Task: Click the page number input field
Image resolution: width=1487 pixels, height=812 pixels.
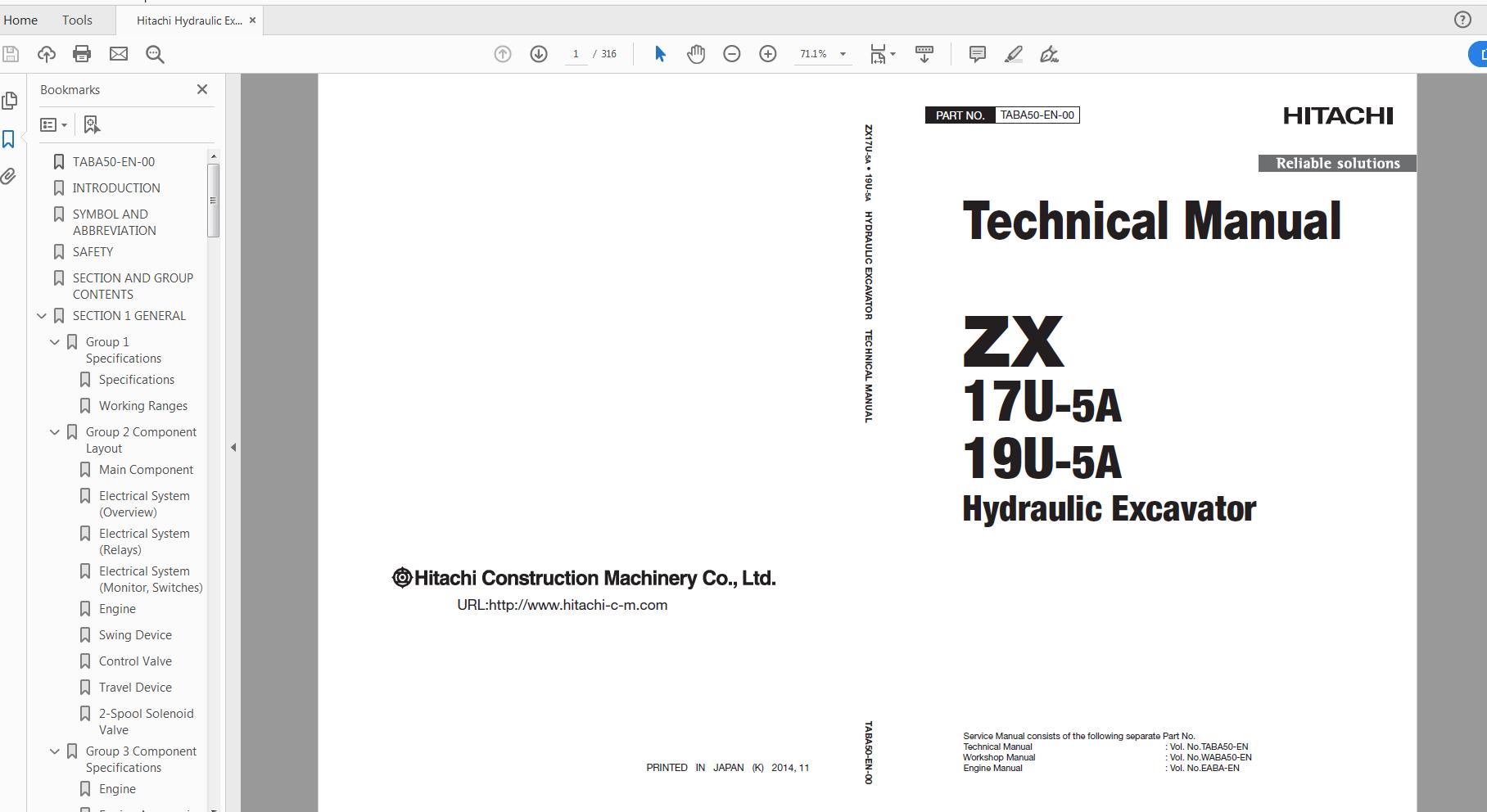Action: pyautogui.click(x=576, y=54)
